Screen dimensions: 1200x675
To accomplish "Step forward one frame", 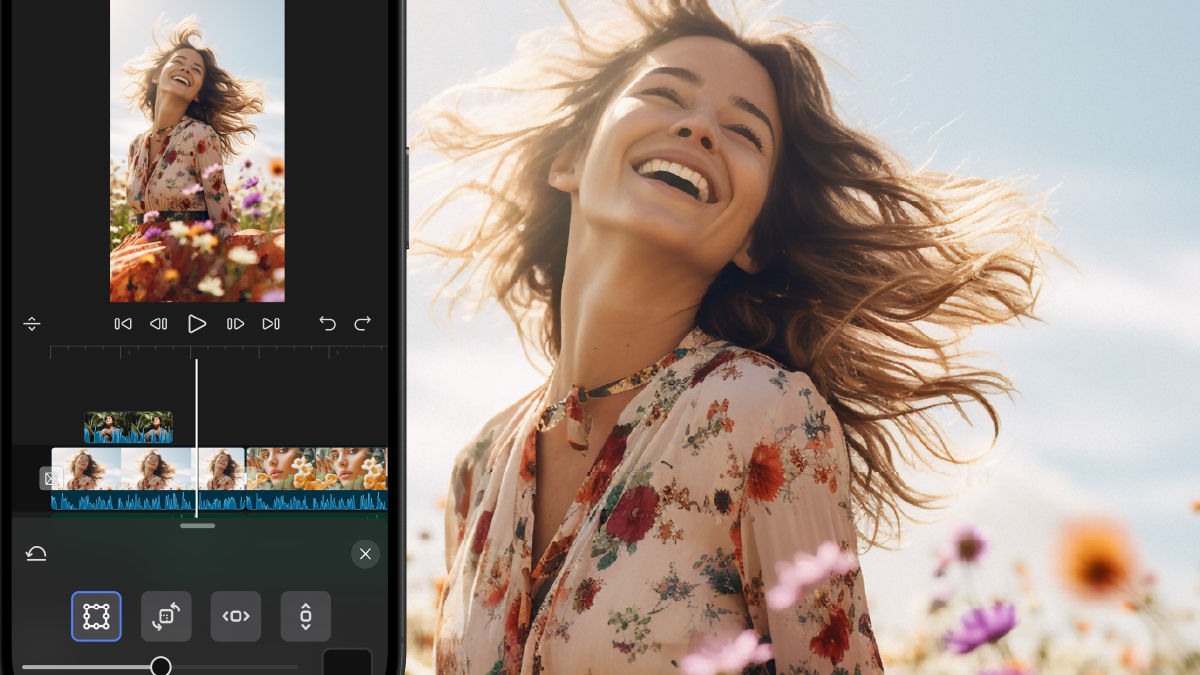I will [235, 324].
